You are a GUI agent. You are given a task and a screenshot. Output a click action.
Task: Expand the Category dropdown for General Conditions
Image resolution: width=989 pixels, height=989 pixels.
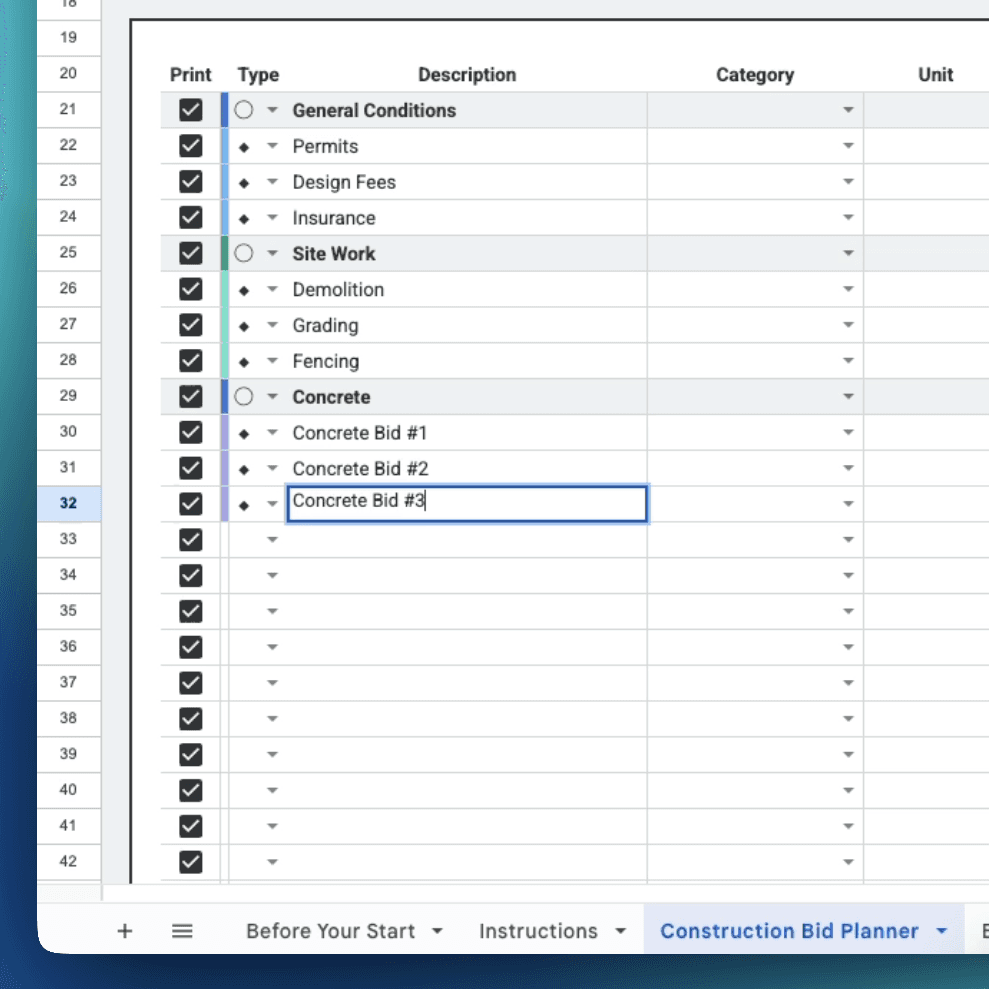click(x=847, y=110)
